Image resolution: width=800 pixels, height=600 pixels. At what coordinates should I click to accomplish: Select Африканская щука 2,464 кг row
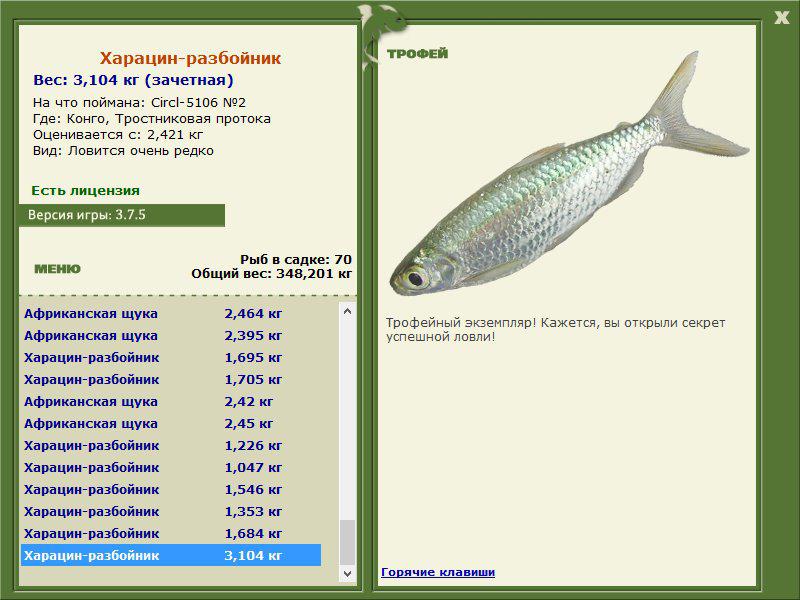pyautogui.click(x=171, y=314)
